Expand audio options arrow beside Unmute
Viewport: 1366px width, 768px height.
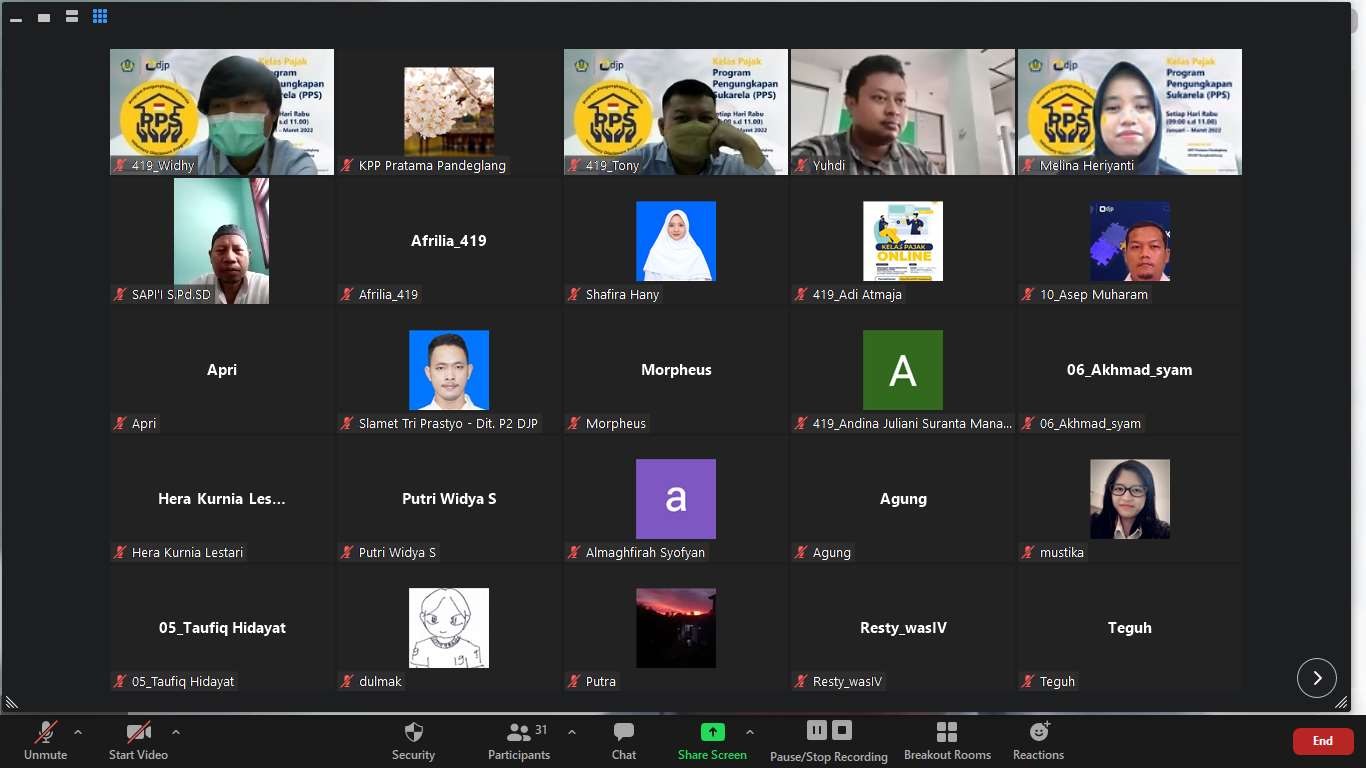[x=78, y=732]
